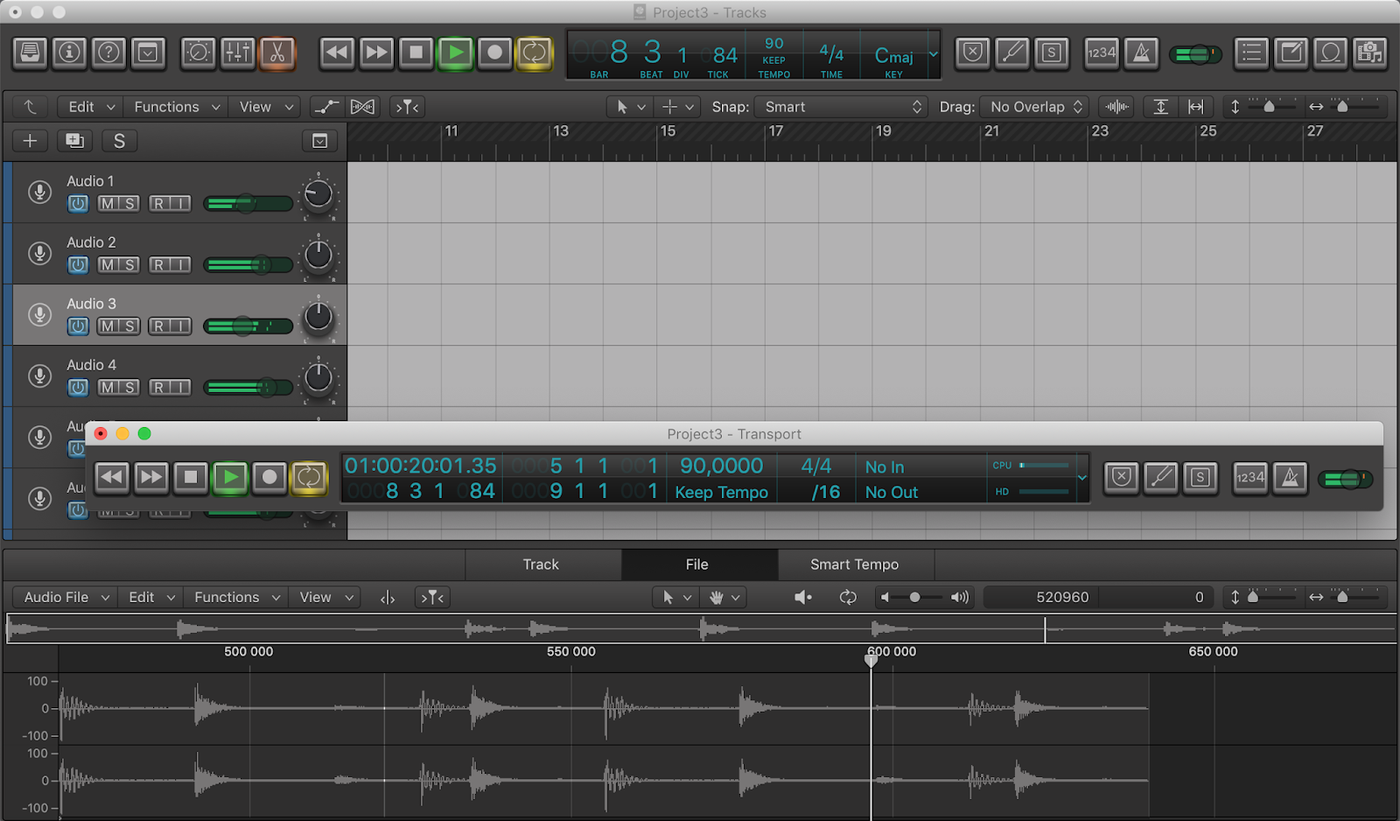This screenshot has width=1400, height=821.
Task: Open the Media Browser camera button
Action: [x=1369, y=52]
